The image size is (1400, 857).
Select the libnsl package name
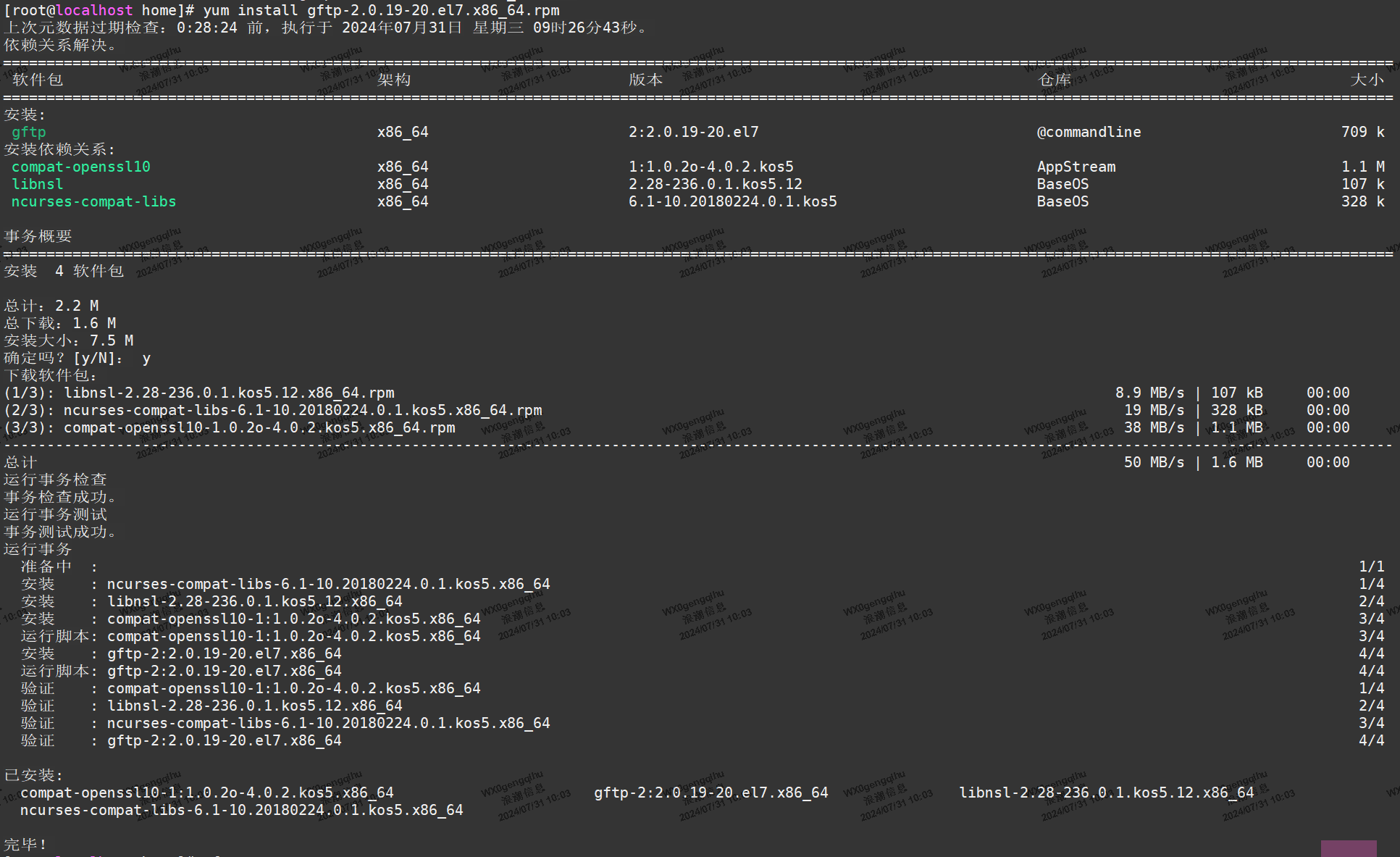click(x=37, y=184)
